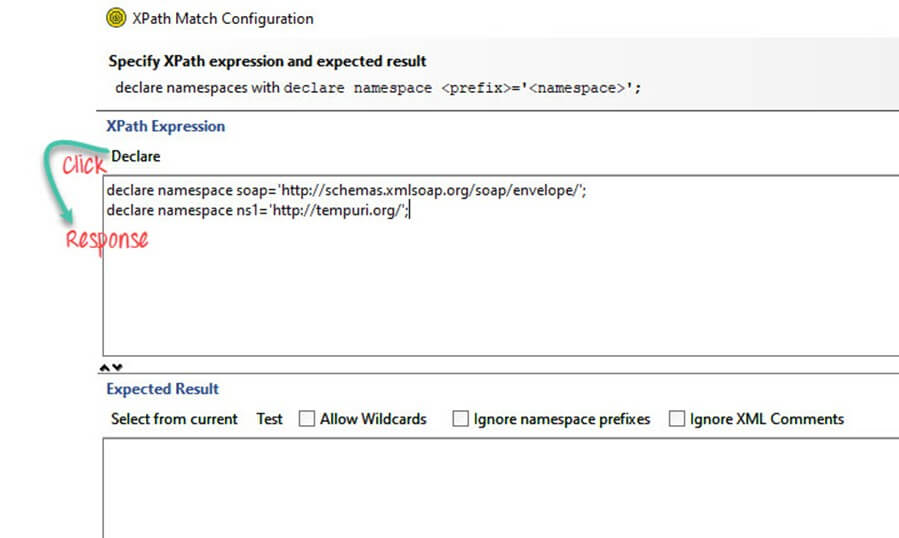Screen dimensions: 899x538
Task: Click the splitter's down arrow icon
Action: click(117, 367)
